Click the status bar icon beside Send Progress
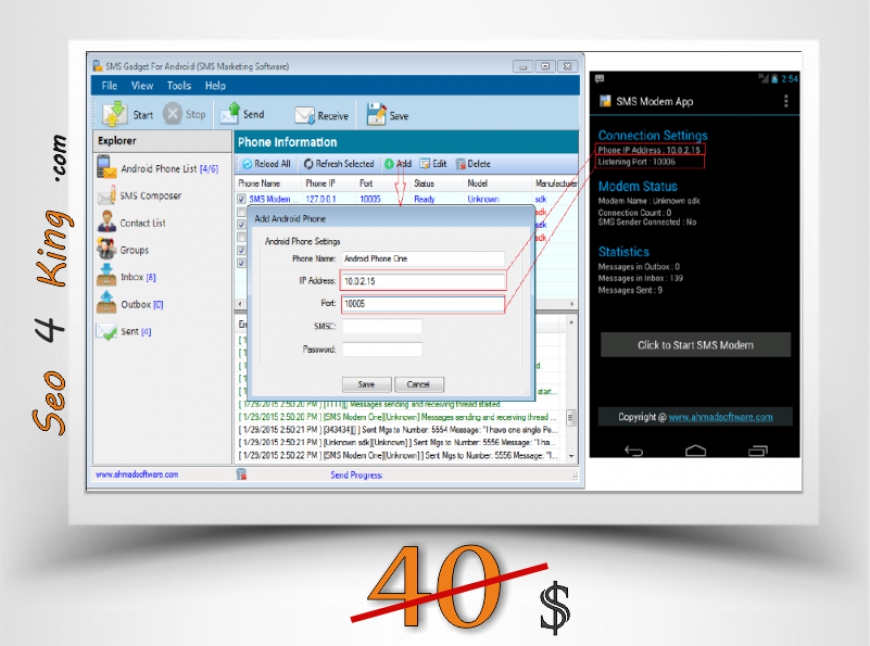870x646 pixels. [x=241, y=474]
